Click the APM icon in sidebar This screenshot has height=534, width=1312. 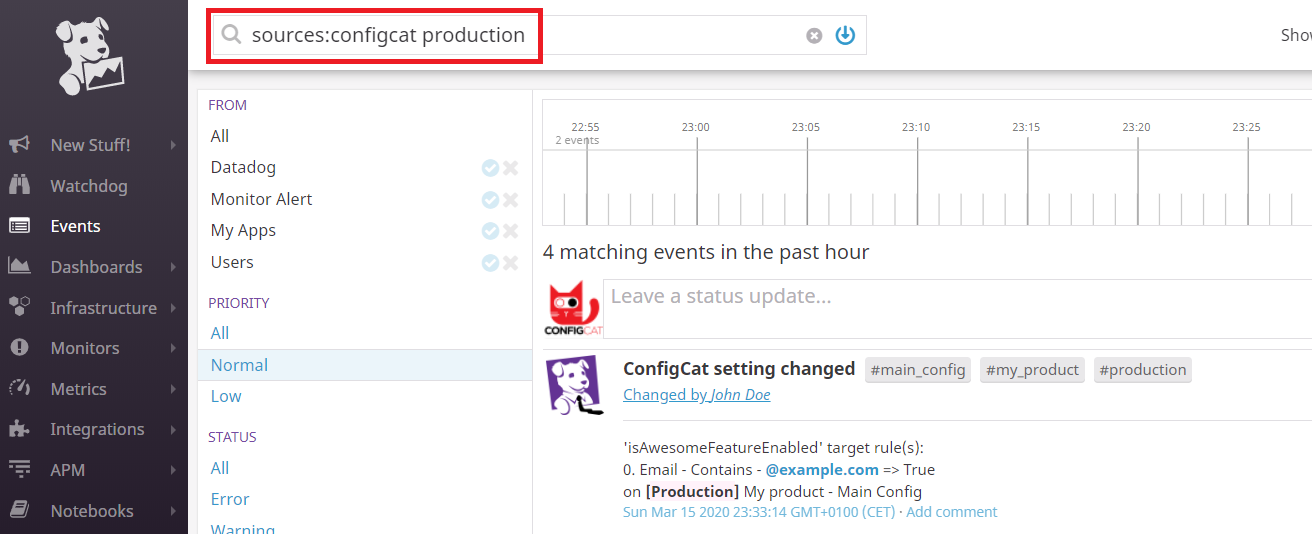[19, 470]
